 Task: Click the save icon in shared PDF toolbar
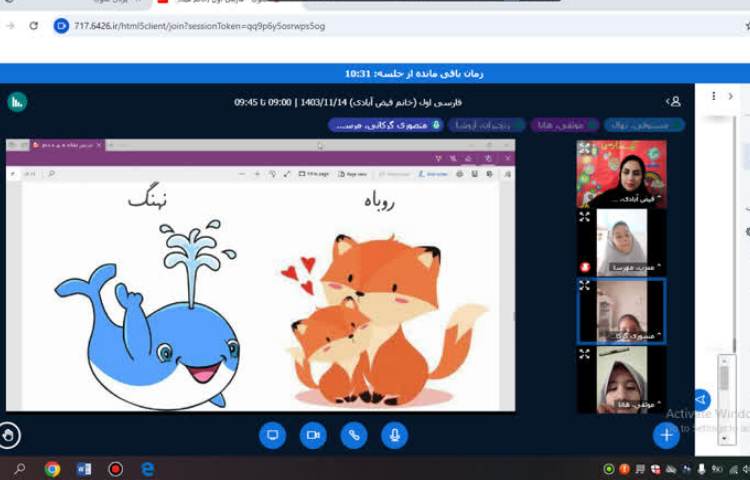(x=474, y=174)
